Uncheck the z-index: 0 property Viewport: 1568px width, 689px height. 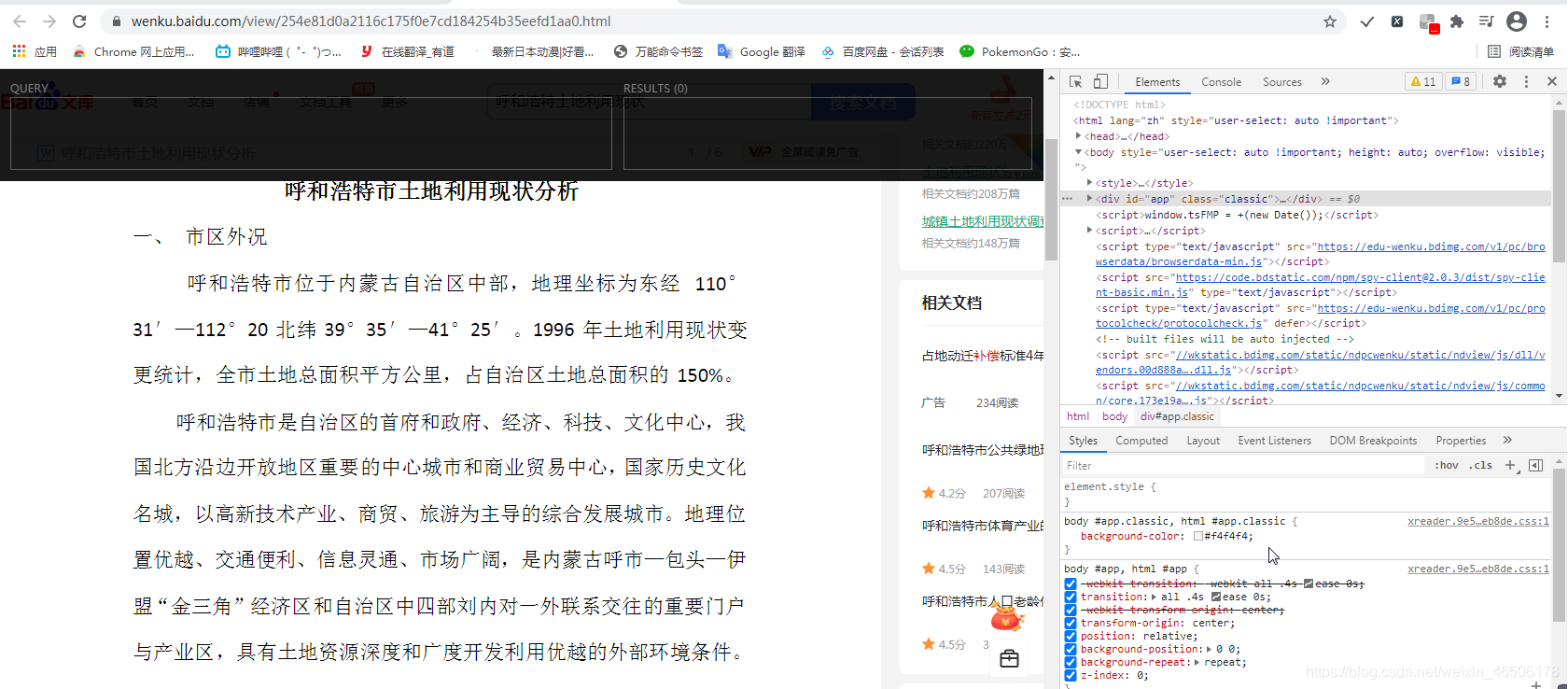click(1071, 675)
